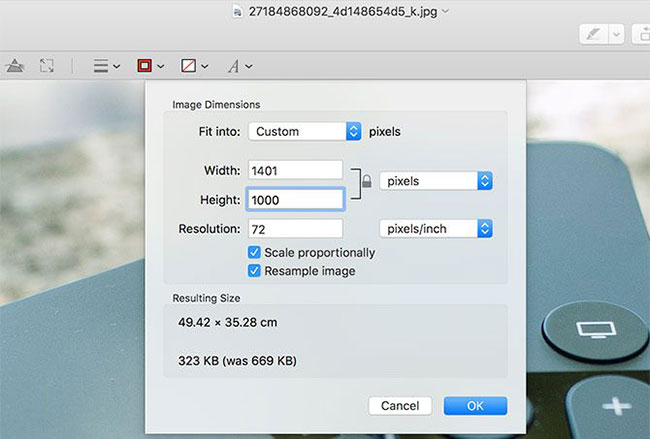Click the Adjust Size tool icon
This screenshot has width=650, height=439.
point(47,66)
